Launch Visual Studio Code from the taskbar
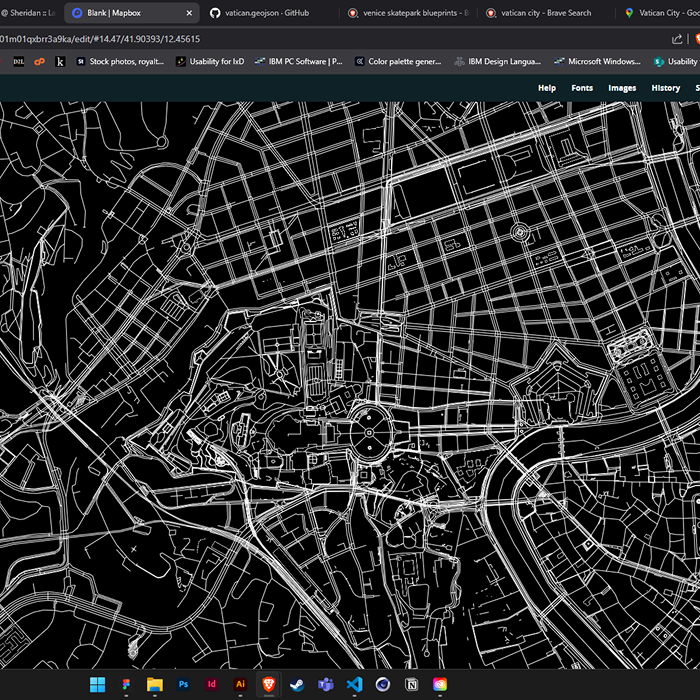Viewport: 700px width, 700px height. pyautogui.click(x=354, y=685)
